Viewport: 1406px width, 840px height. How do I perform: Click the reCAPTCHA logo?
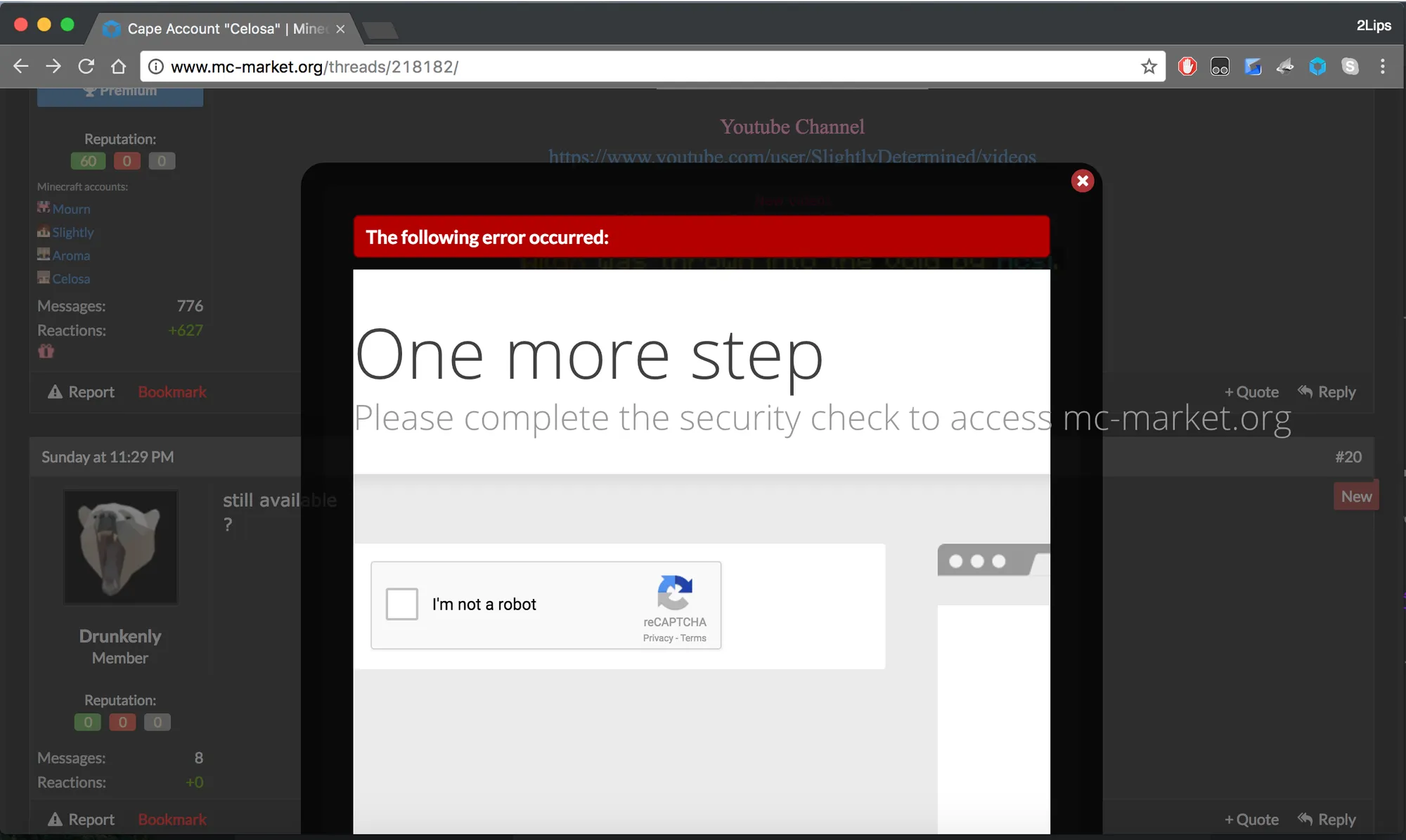[x=675, y=593]
